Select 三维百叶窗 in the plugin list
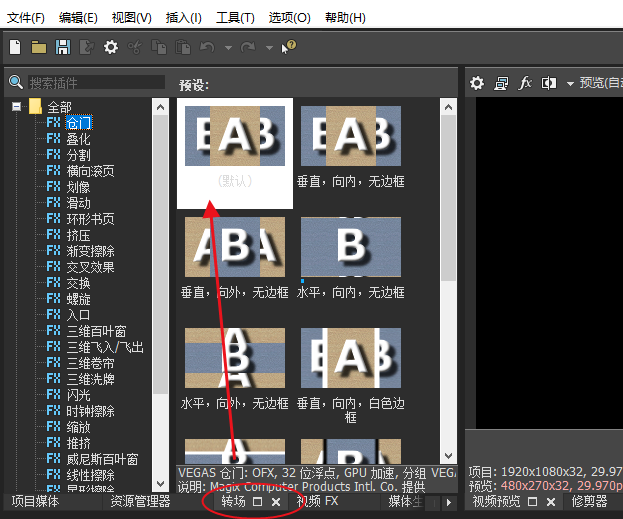 96,331
